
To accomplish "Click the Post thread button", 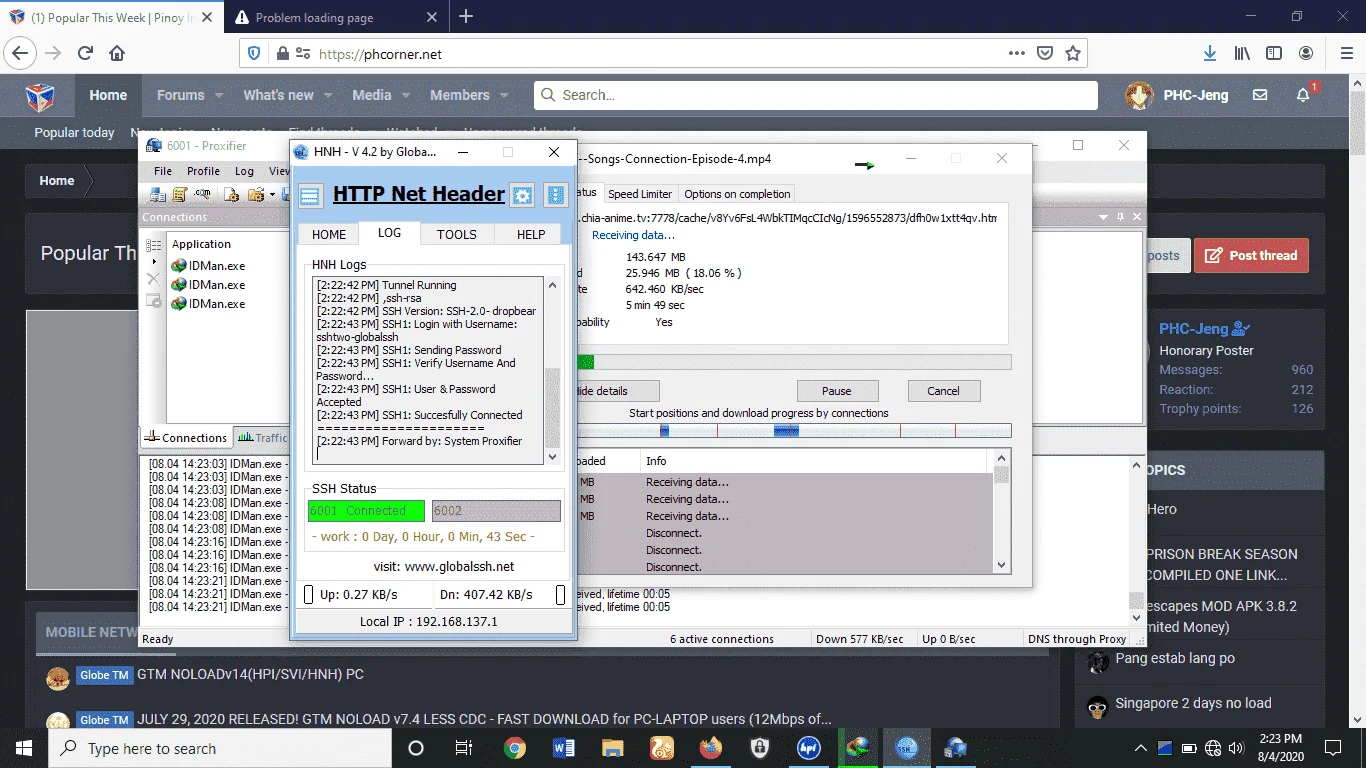I will coord(1251,255).
